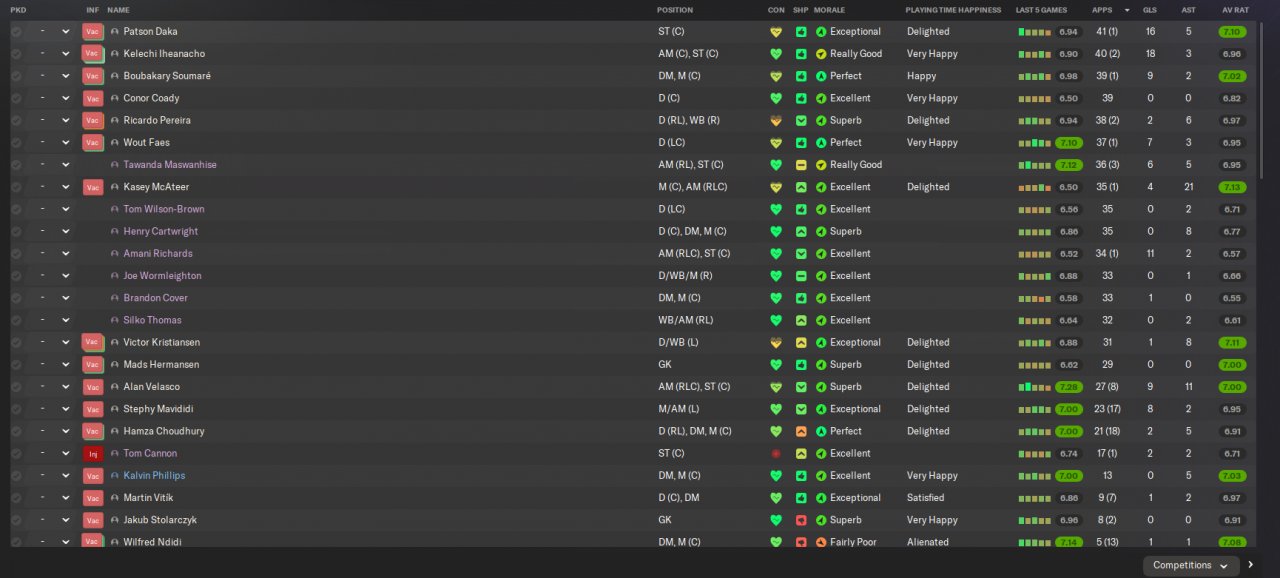Click the player info icon beside Conor Coady
1280x578 pixels.
click(115, 98)
